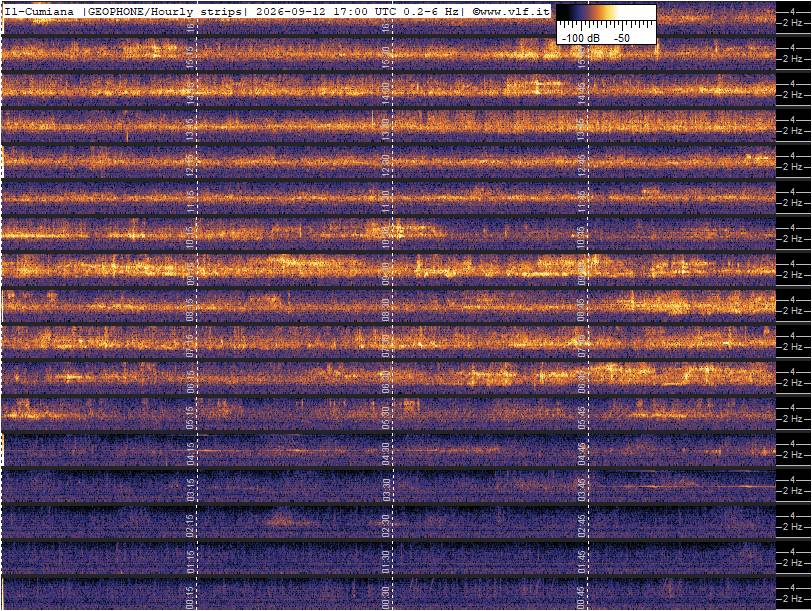Click the "2 Hz" axis label of the 09 strip
812x611 pixels.
[x=792, y=275]
